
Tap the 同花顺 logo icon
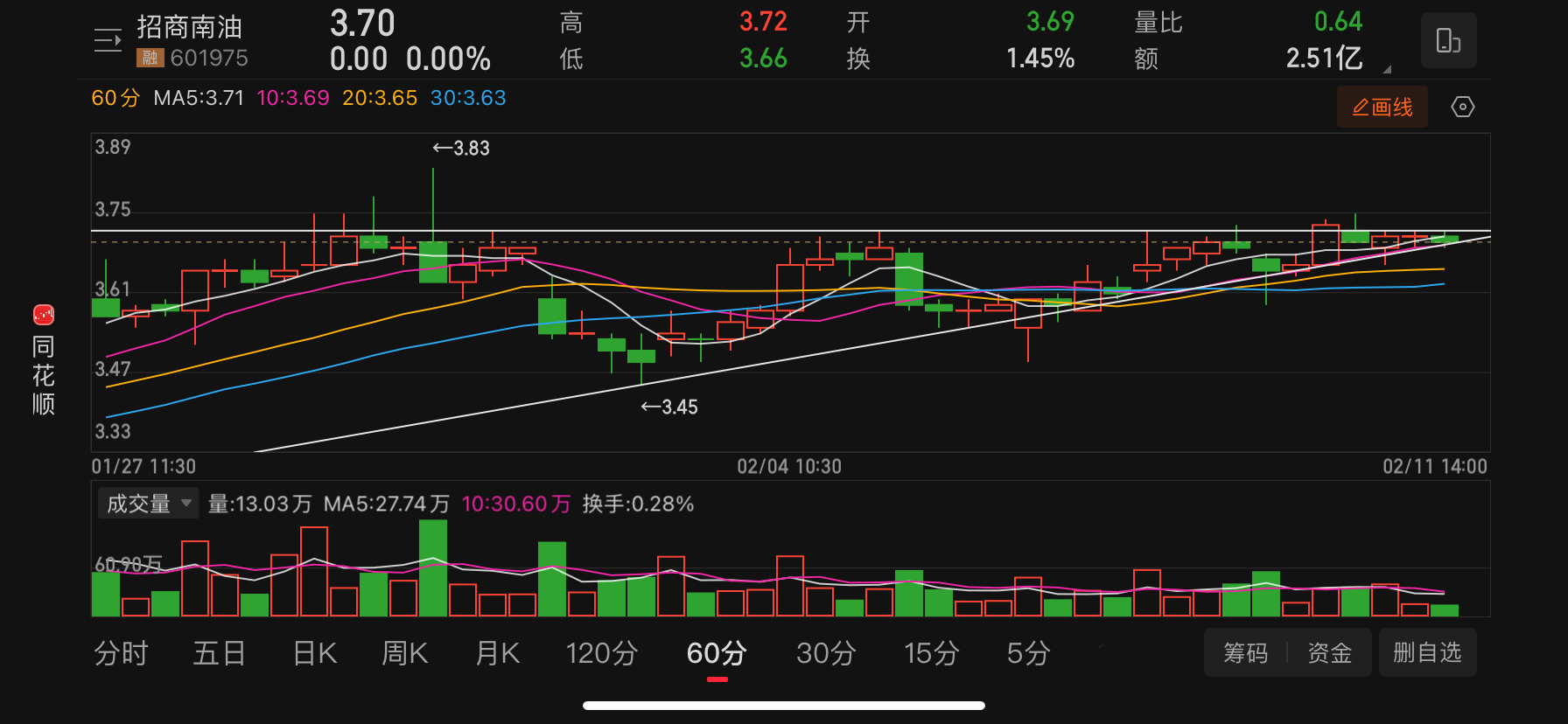[x=44, y=315]
